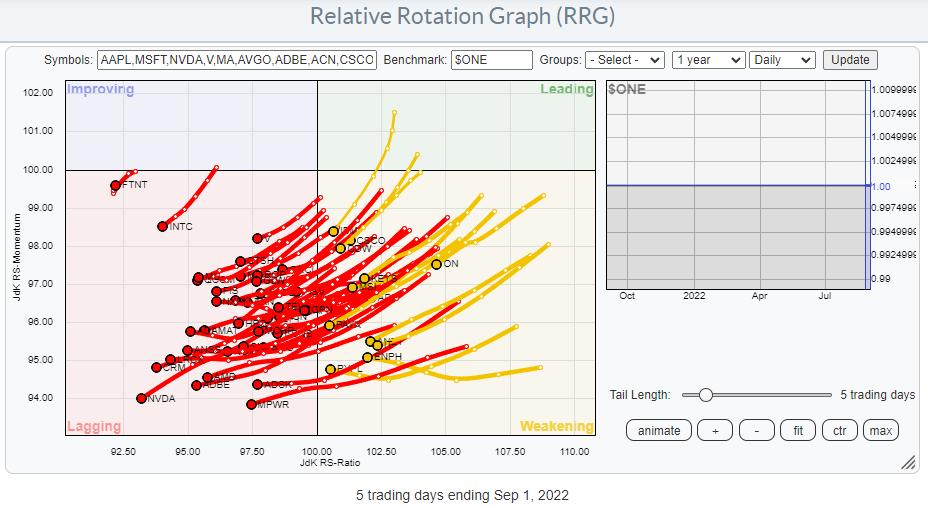Open the Groups select dropdown
This screenshot has width=928, height=509.
point(624,60)
